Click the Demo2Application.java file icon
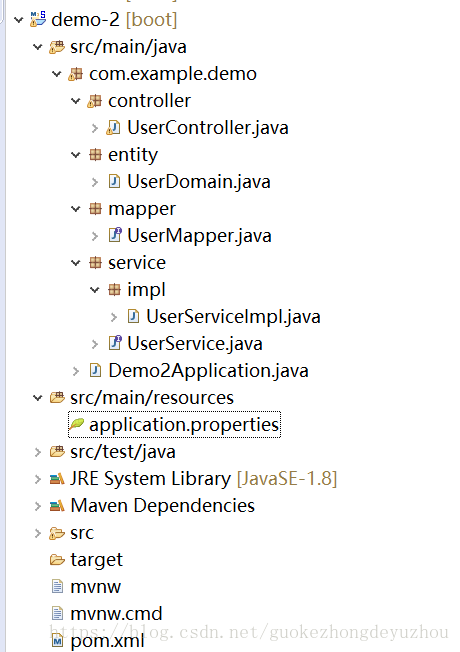This screenshot has height=652, width=460. coord(95,370)
